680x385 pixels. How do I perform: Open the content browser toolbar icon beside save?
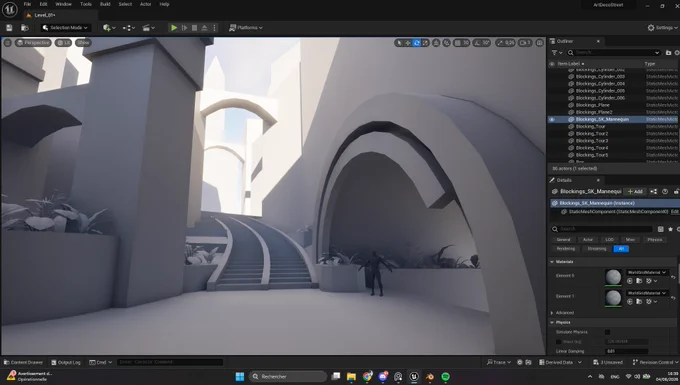[25, 28]
